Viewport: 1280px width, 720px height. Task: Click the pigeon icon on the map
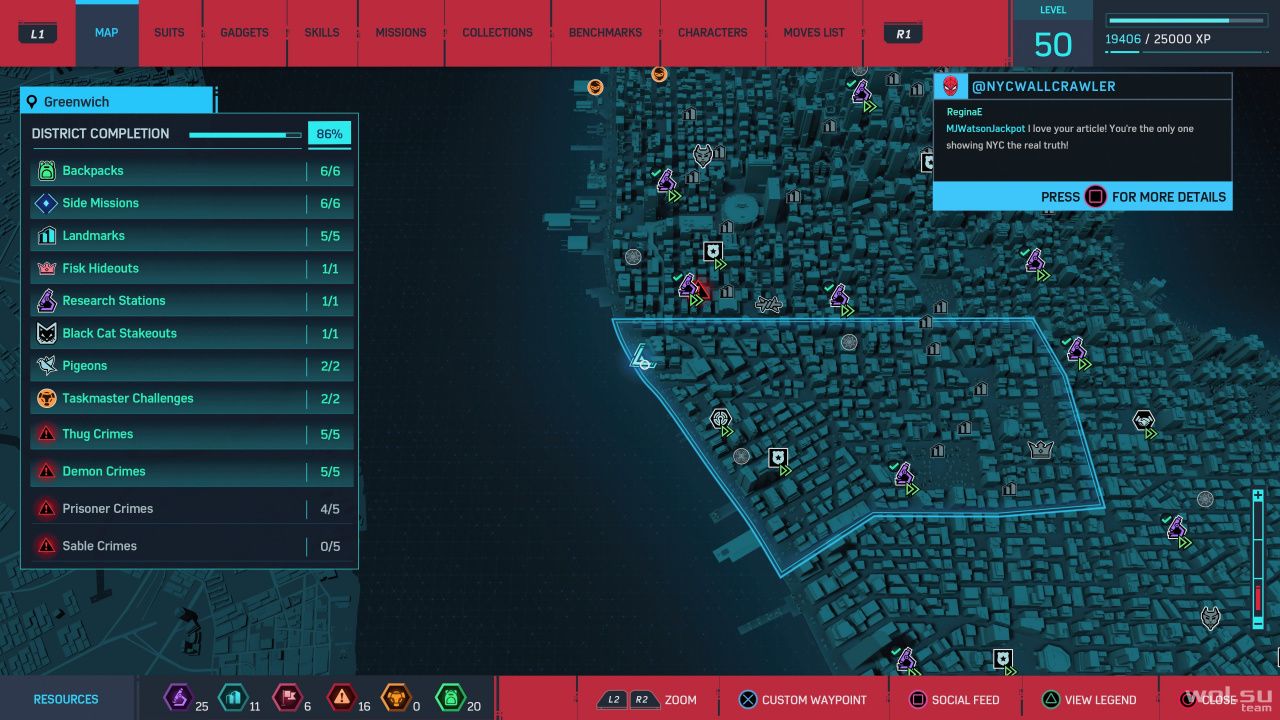pyautogui.click(x=768, y=303)
